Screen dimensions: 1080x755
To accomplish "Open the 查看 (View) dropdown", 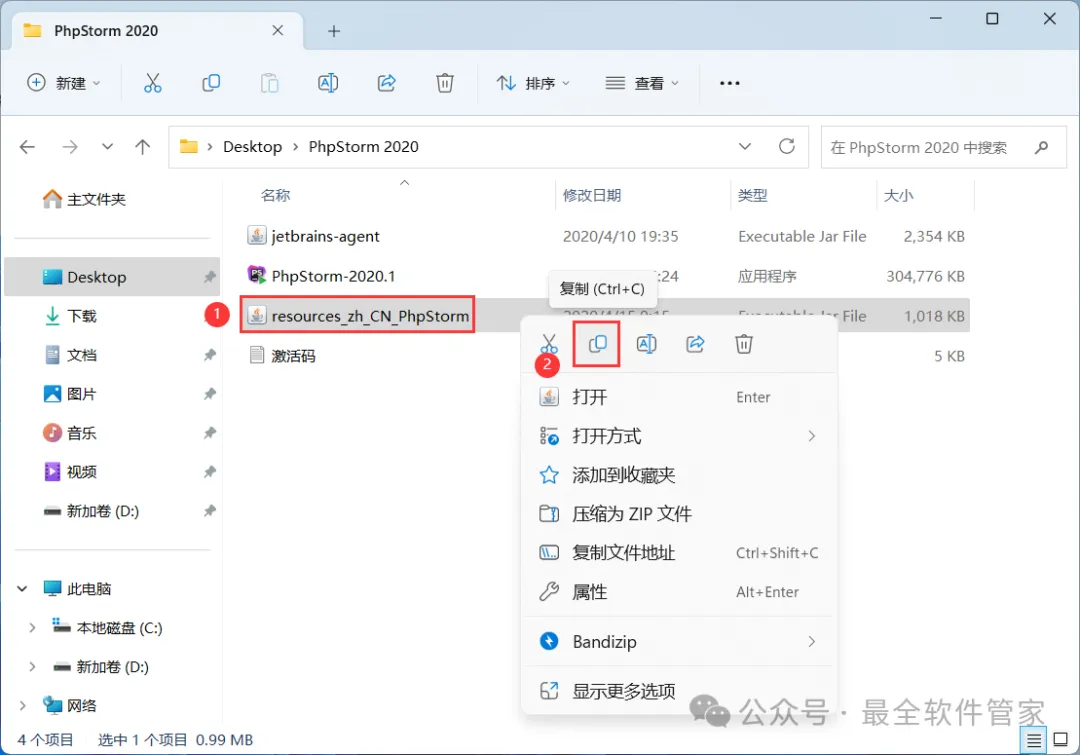I will coord(641,83).
